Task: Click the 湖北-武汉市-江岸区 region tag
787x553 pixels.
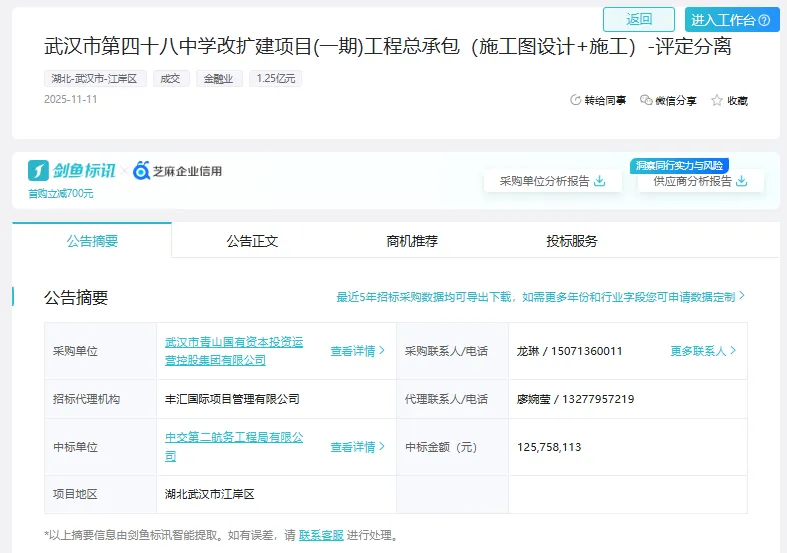Action: [96, 79]
